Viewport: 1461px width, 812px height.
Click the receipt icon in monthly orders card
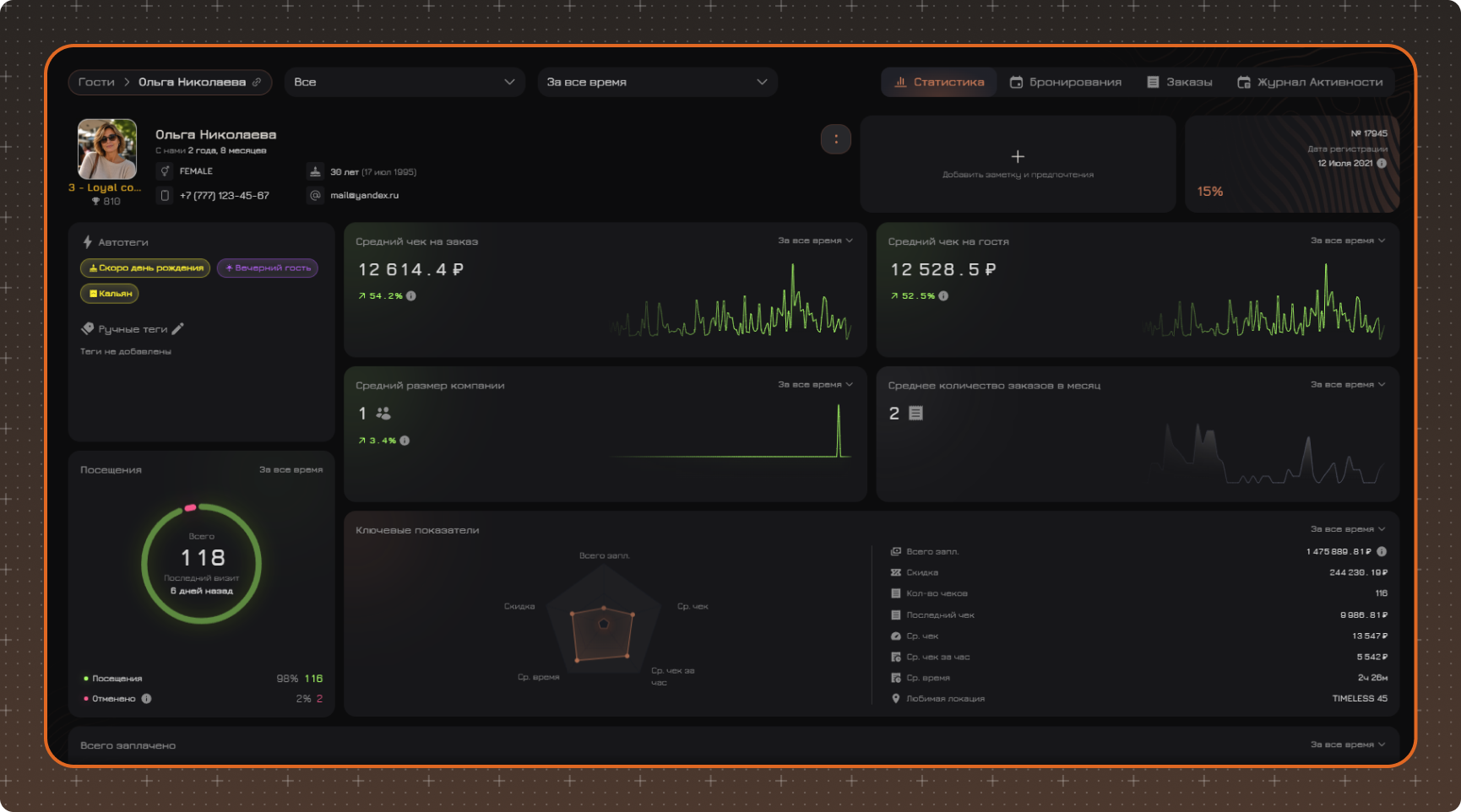click(916, 414)
